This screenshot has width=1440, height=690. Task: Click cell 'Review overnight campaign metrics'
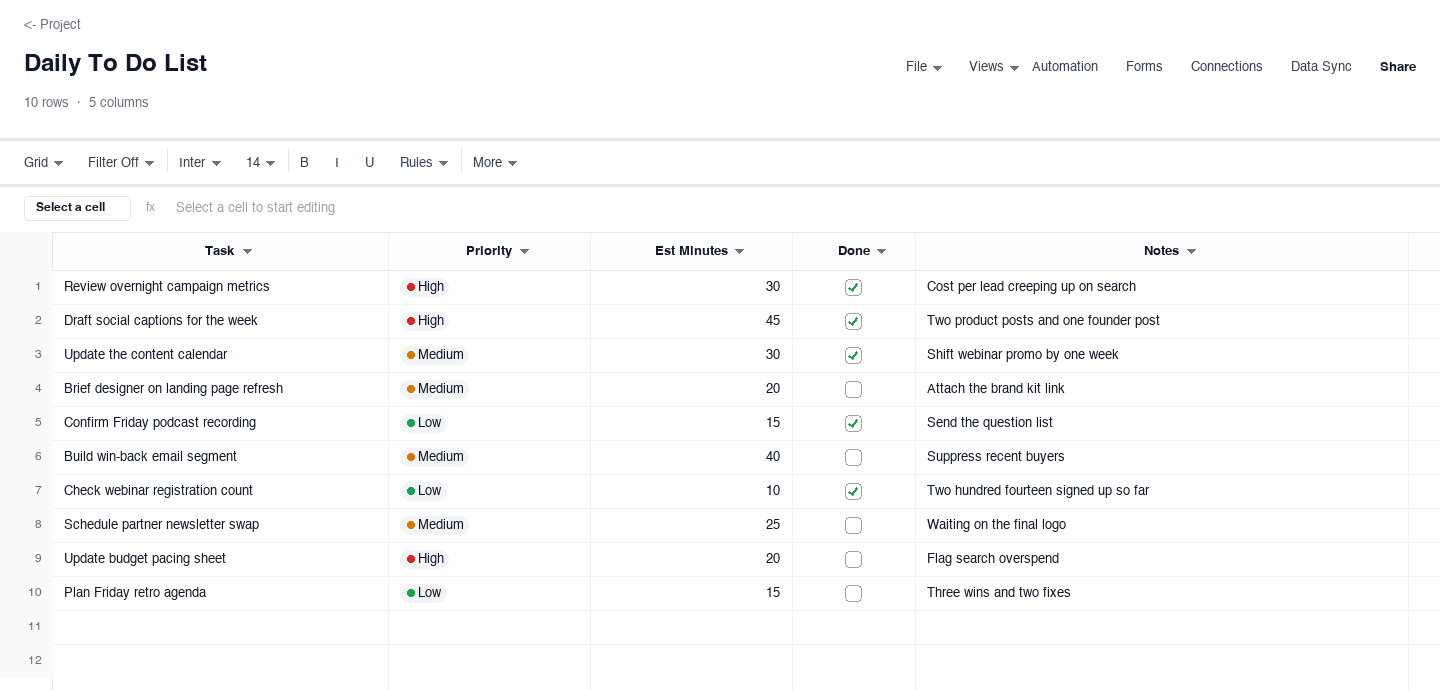click(220, 287)
